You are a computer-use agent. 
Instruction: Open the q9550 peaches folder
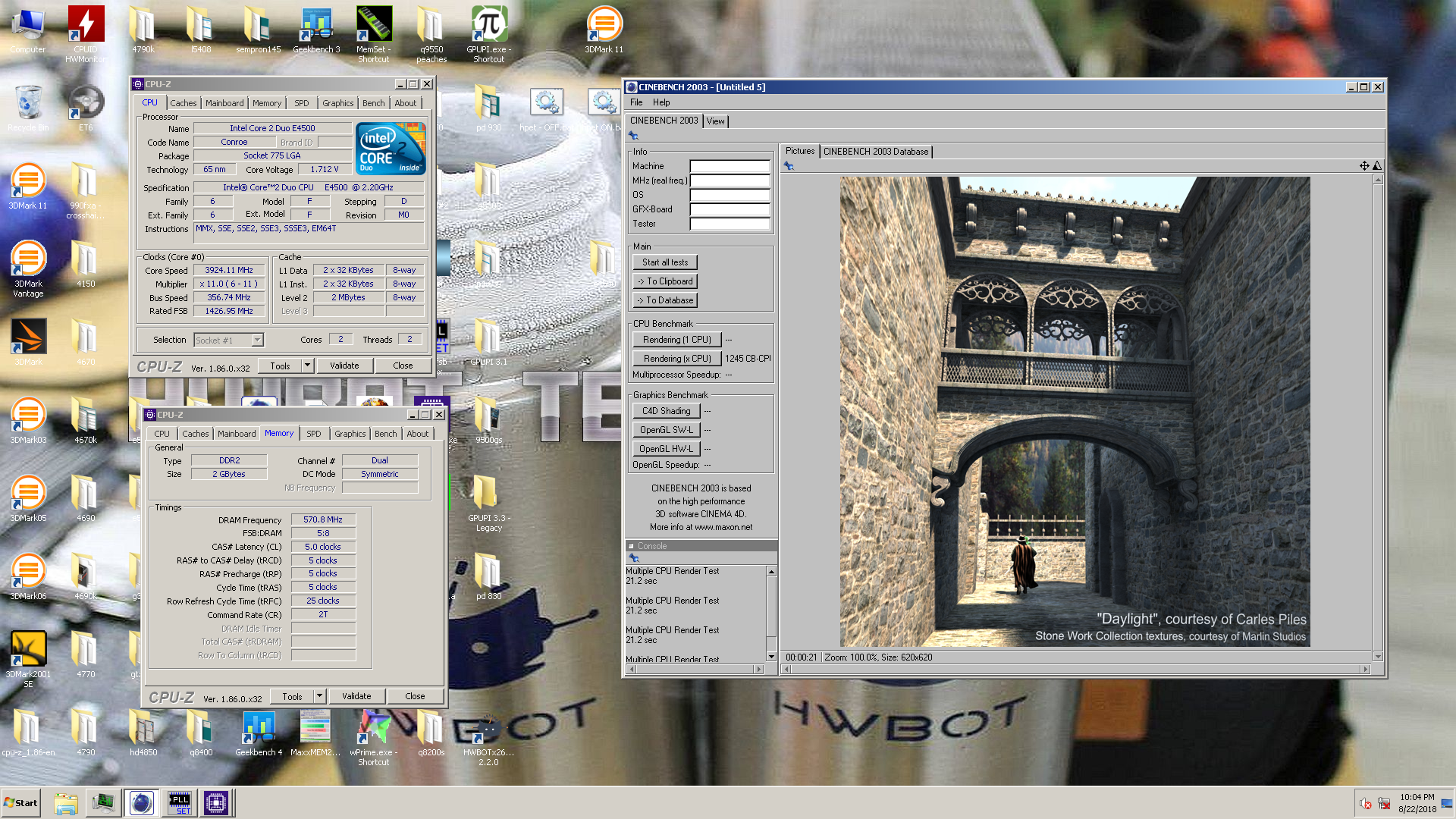pyautogui.click(x=431, y=33)
